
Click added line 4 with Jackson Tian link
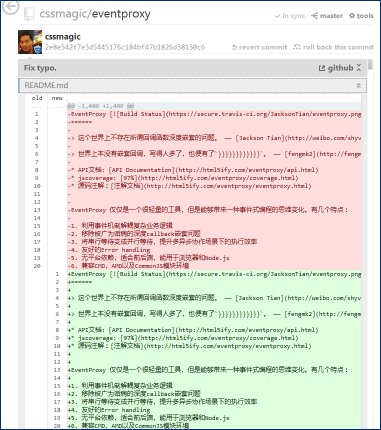click(x=214, y=298)
